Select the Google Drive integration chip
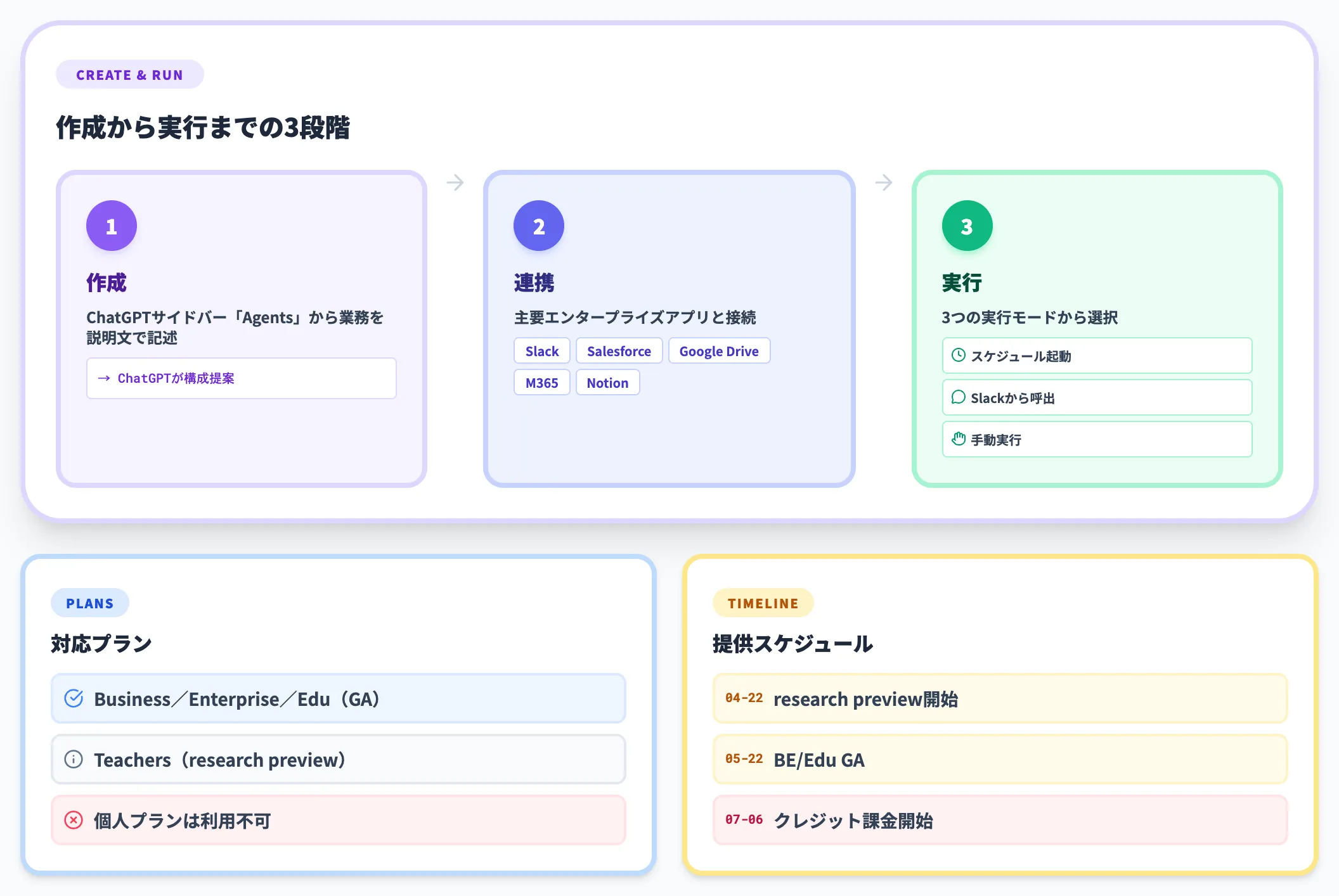 pos(719,351)
